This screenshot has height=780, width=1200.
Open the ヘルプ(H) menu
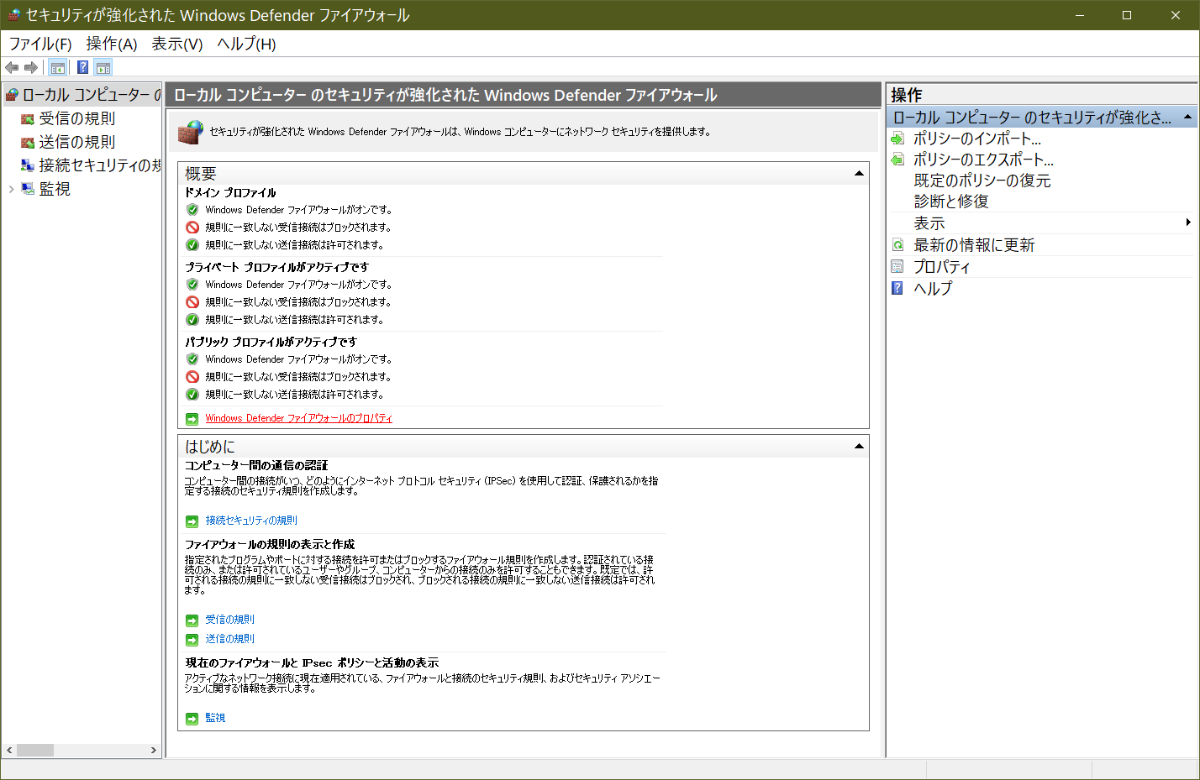click(x=246, y=44)
